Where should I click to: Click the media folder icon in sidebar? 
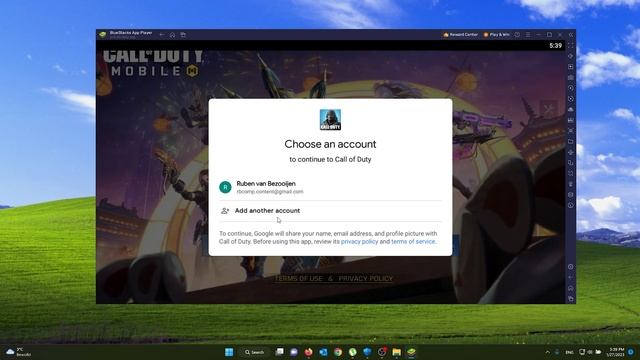click(x=571, y=142)
